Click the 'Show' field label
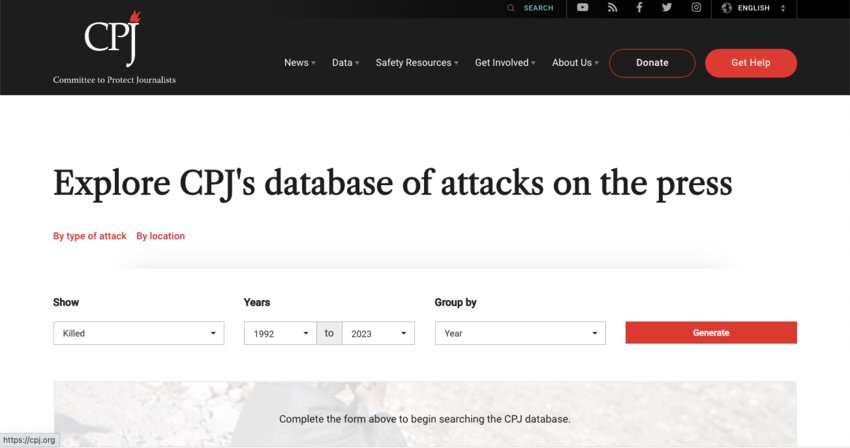Screen dimensions: 850x448 coord(66,303)
